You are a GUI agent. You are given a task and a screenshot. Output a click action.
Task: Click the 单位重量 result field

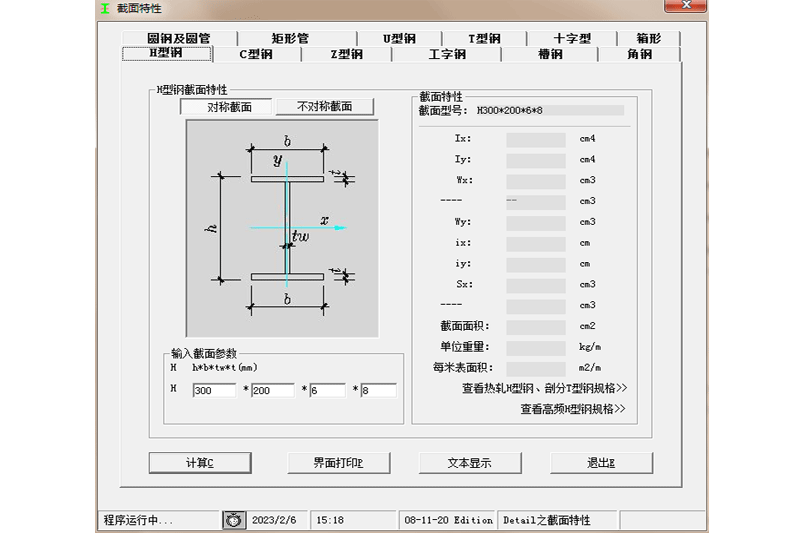coord(536,348)
